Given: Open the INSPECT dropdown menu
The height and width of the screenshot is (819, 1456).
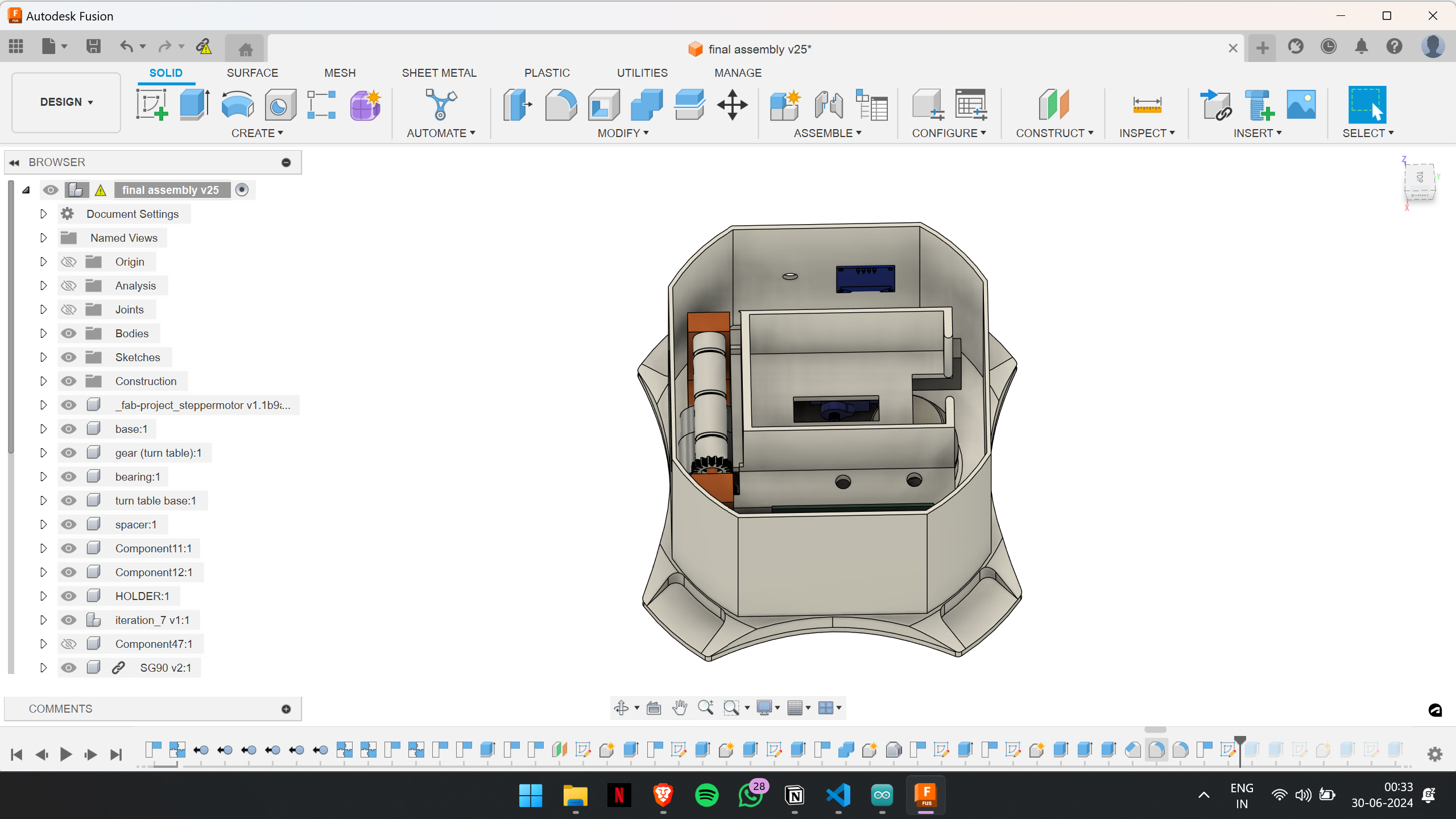Looking at the screenshot, I should (1147, 133).
